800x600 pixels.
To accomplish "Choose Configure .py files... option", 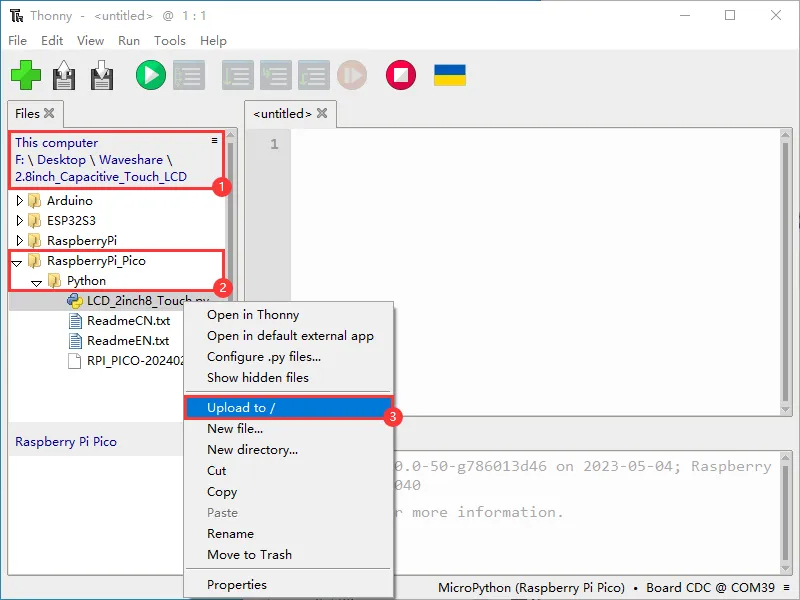I will (288, 357).
